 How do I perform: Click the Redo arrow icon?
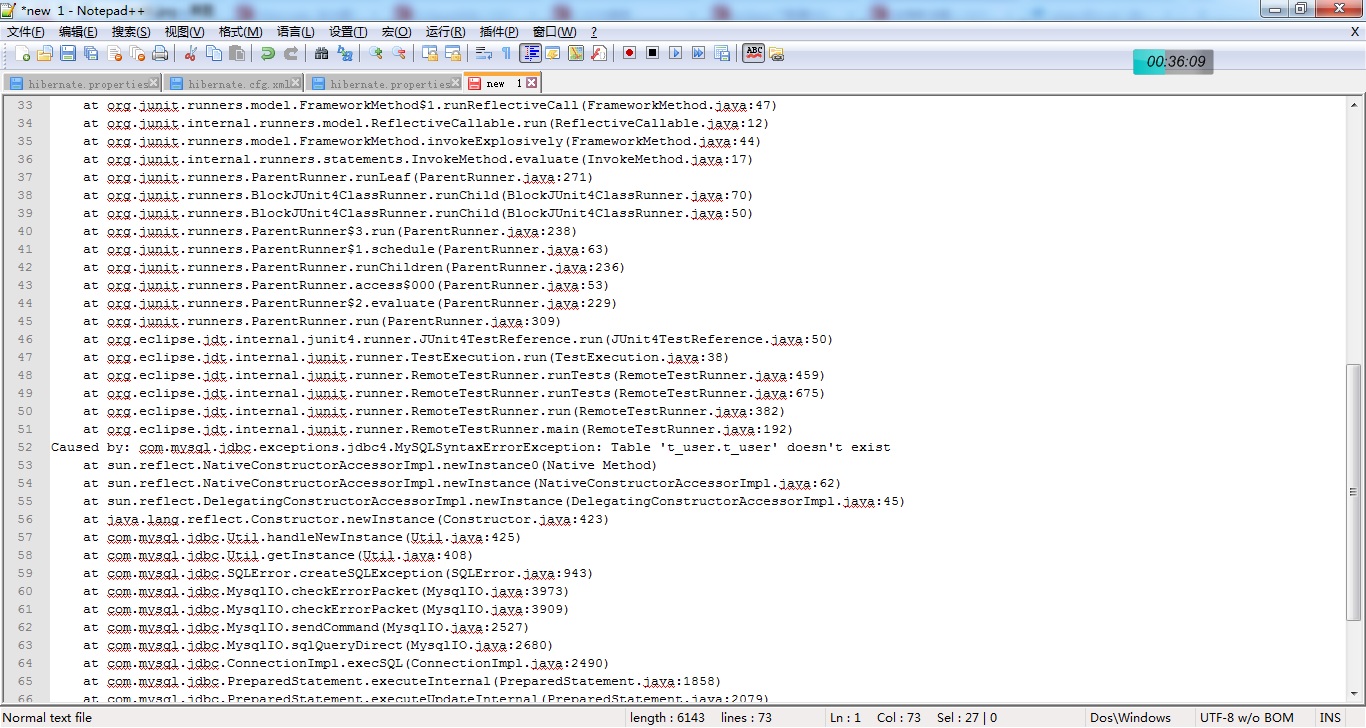290,53
